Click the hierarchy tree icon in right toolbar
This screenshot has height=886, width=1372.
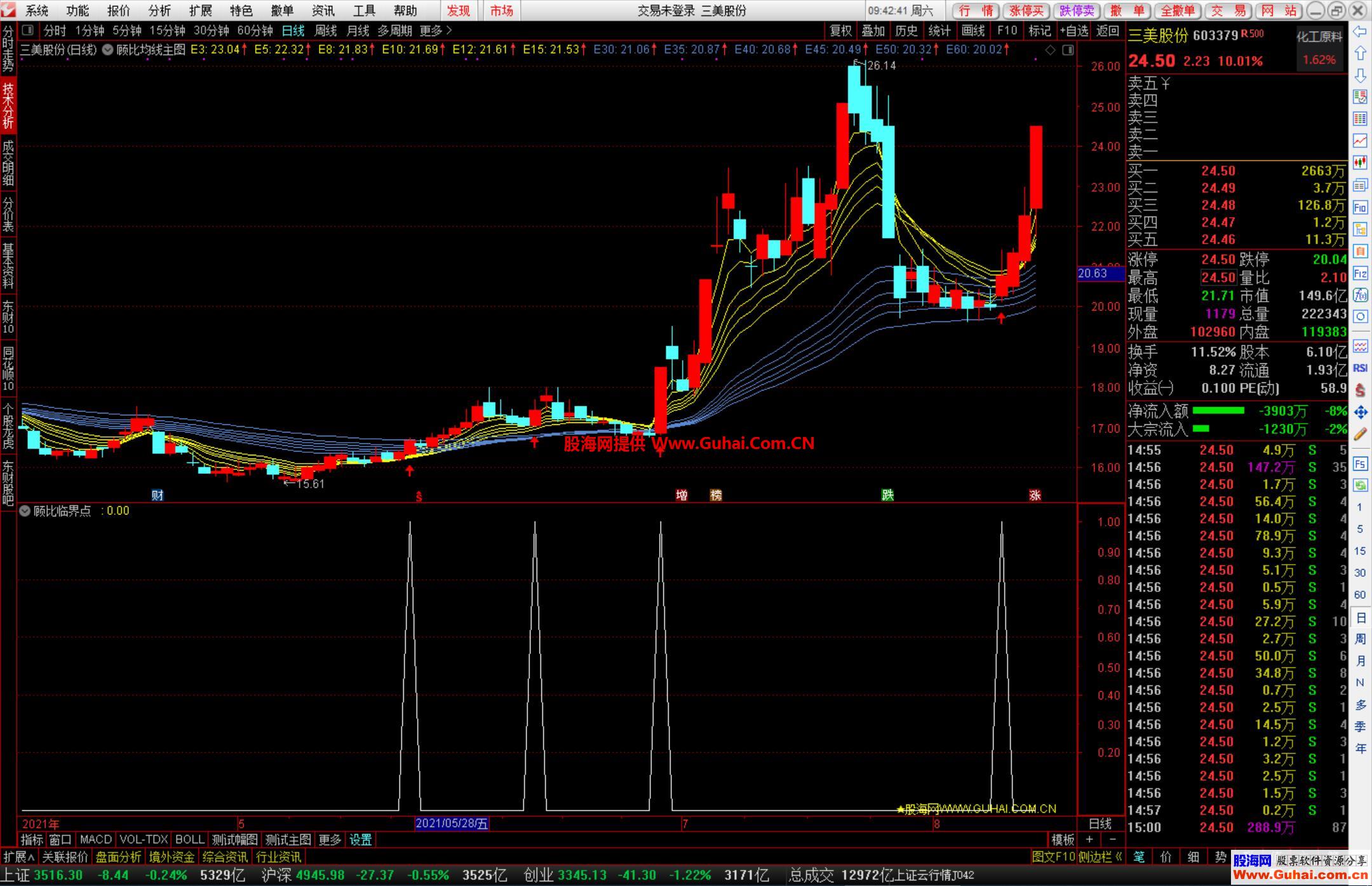coord(1360,229)
